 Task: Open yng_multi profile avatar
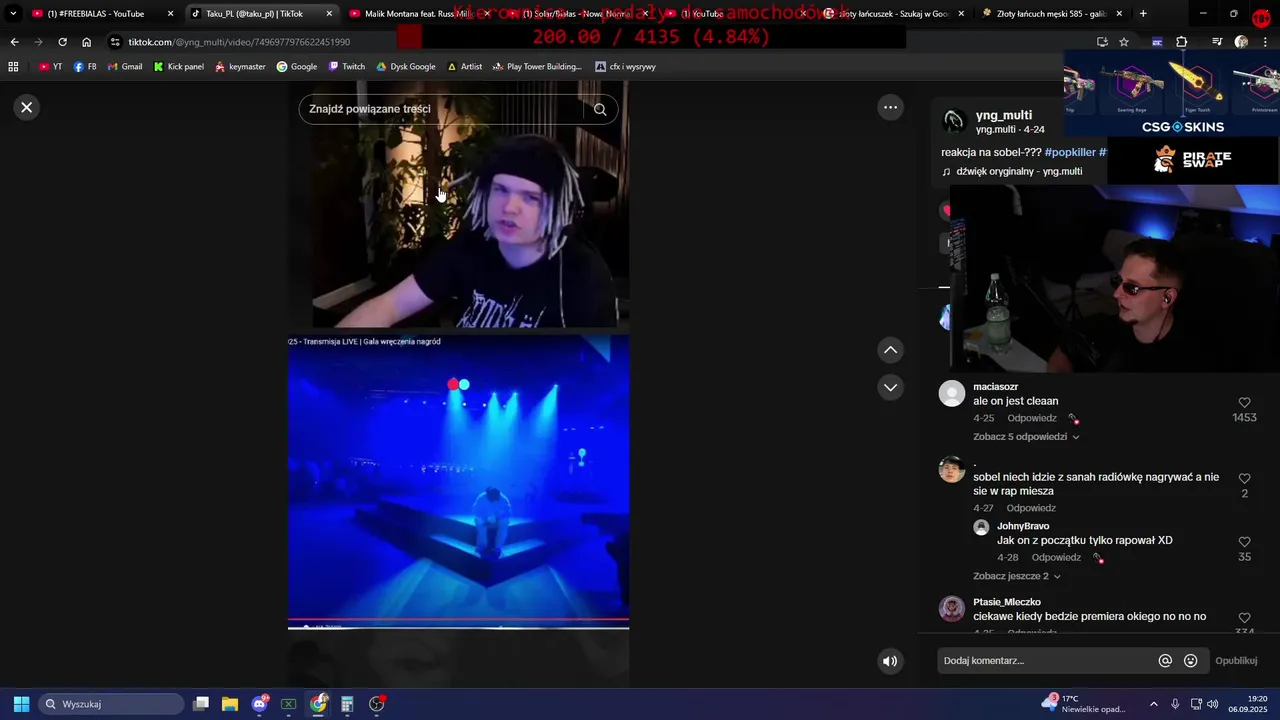pos(954,121)
